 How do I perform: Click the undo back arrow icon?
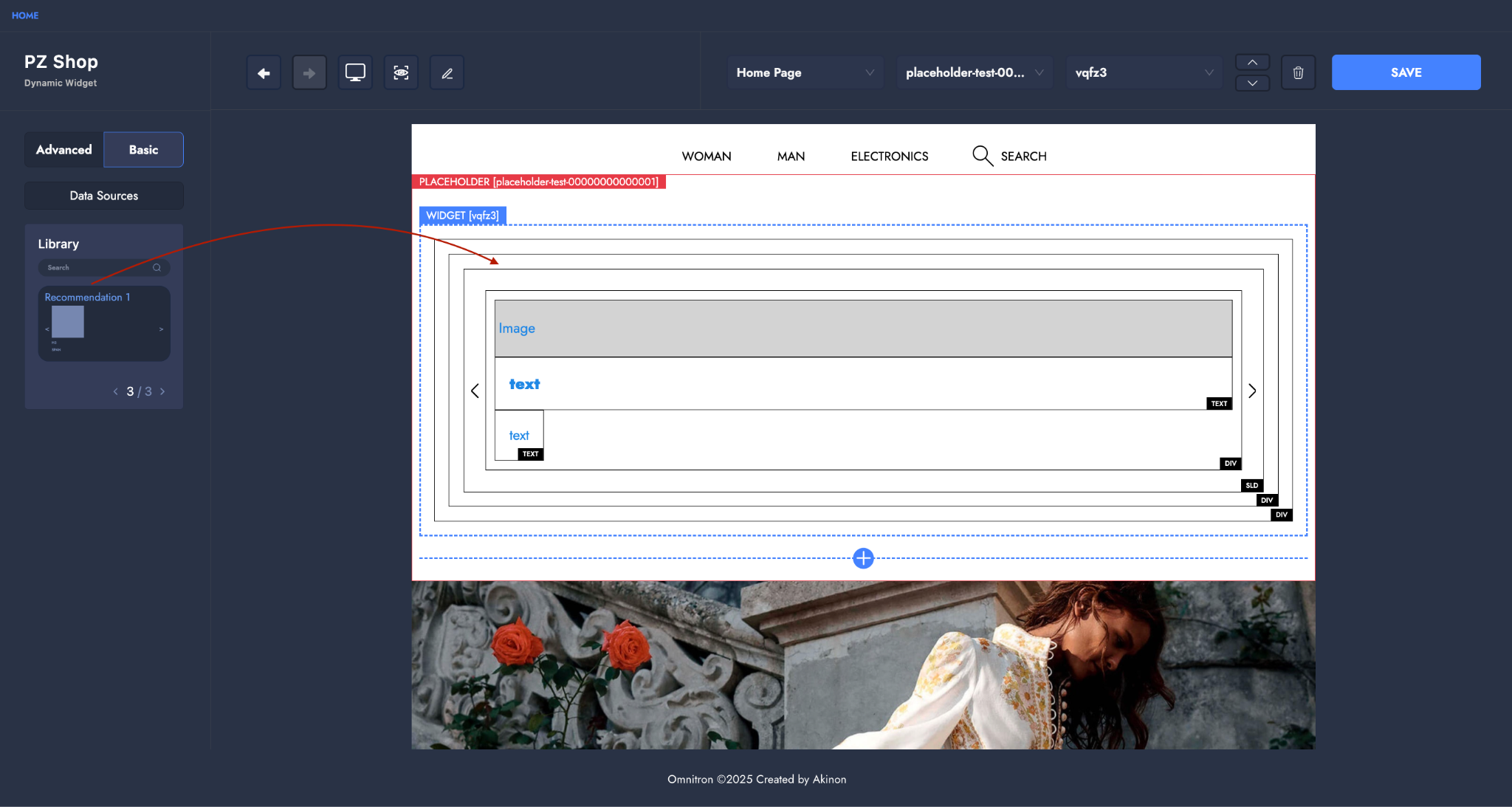point(264,72)
